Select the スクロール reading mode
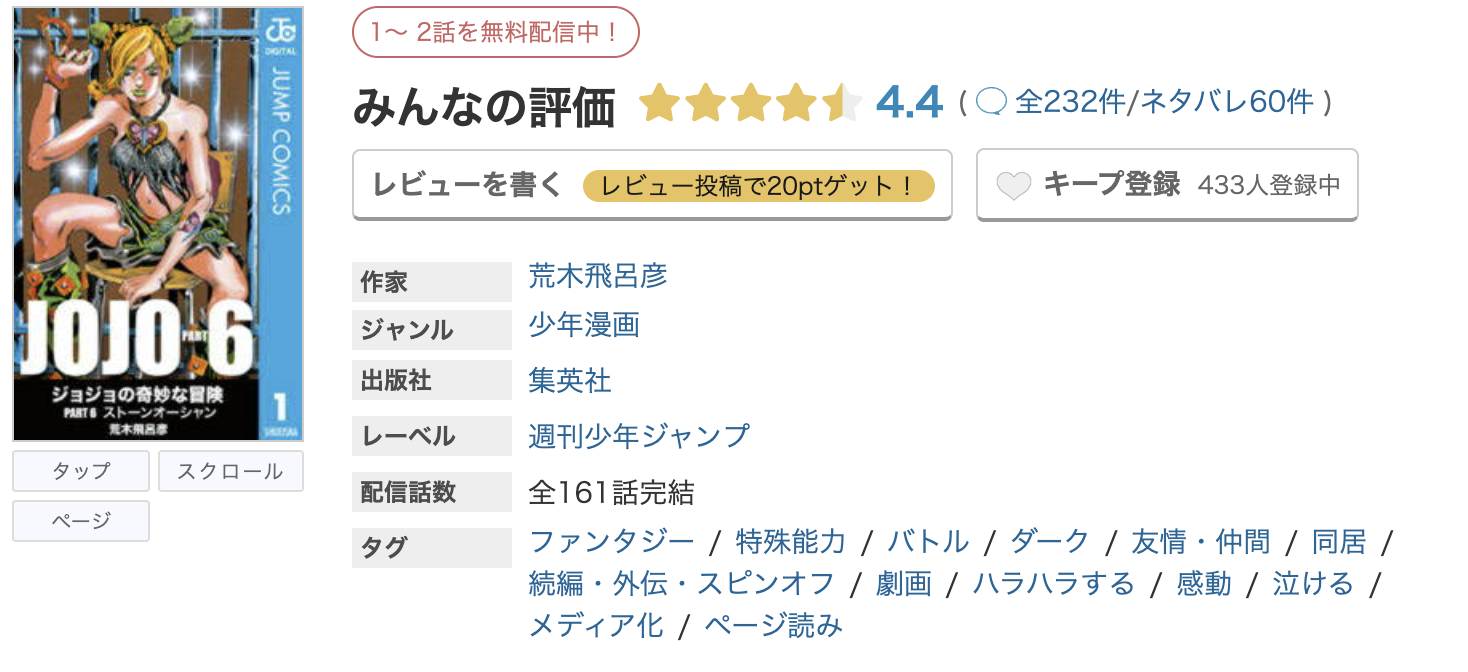Image resolution: width=1468 pixels, height=672 pixels. (x=230, y=470)
